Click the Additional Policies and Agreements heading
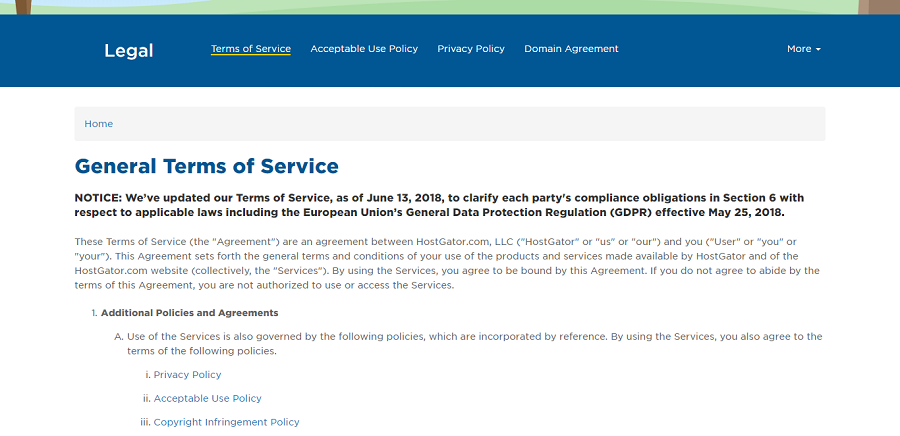 coord(189,313)
